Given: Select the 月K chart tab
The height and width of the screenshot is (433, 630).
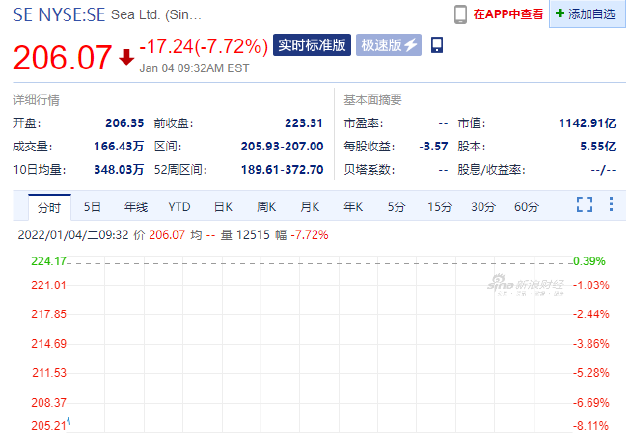Looking at the screenshot, I should click(x=310, y=207).
